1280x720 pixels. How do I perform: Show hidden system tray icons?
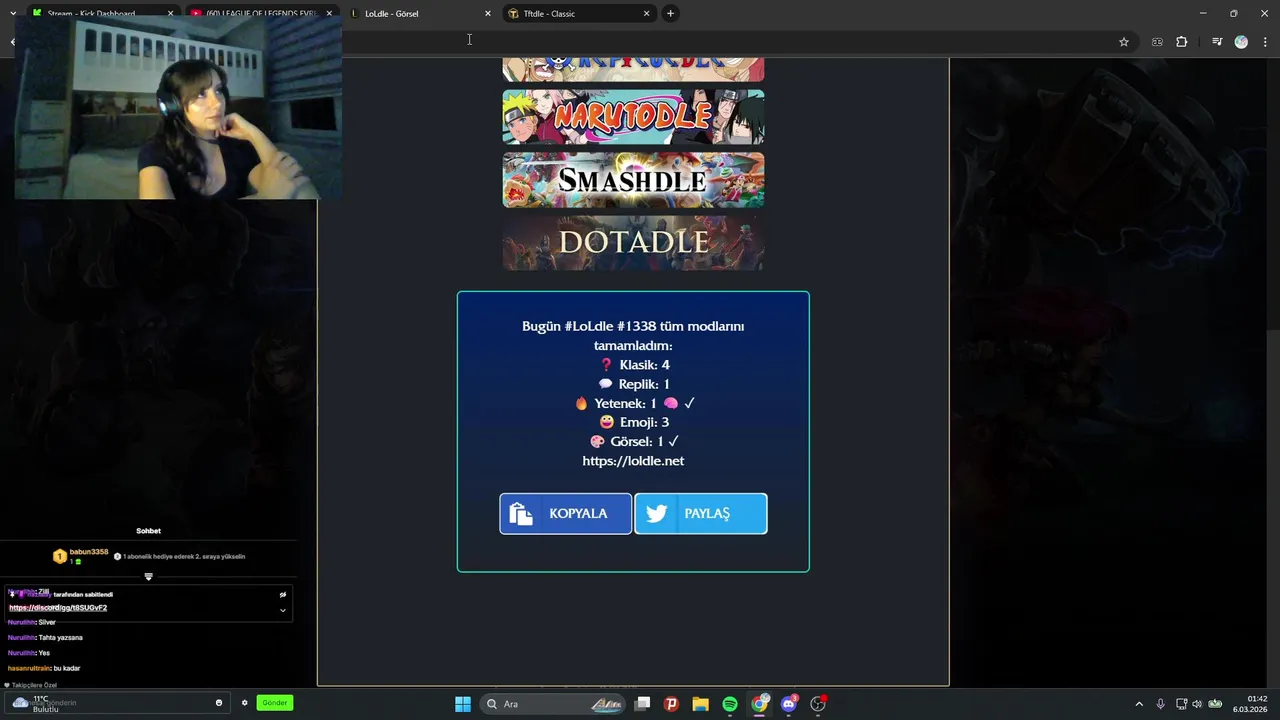[1139, 704]
